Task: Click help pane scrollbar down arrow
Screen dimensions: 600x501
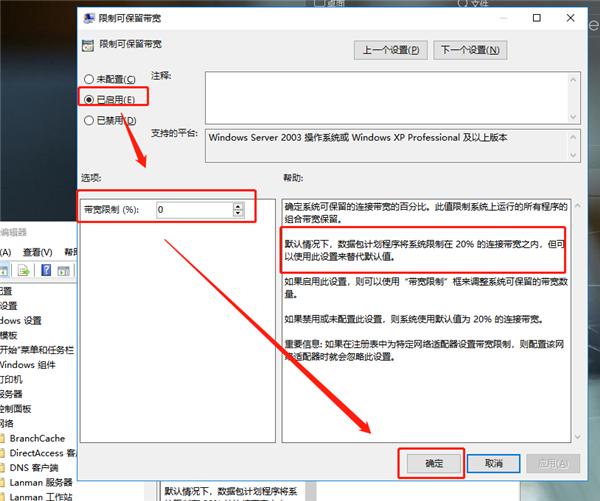Action: [x=577, y=436]
